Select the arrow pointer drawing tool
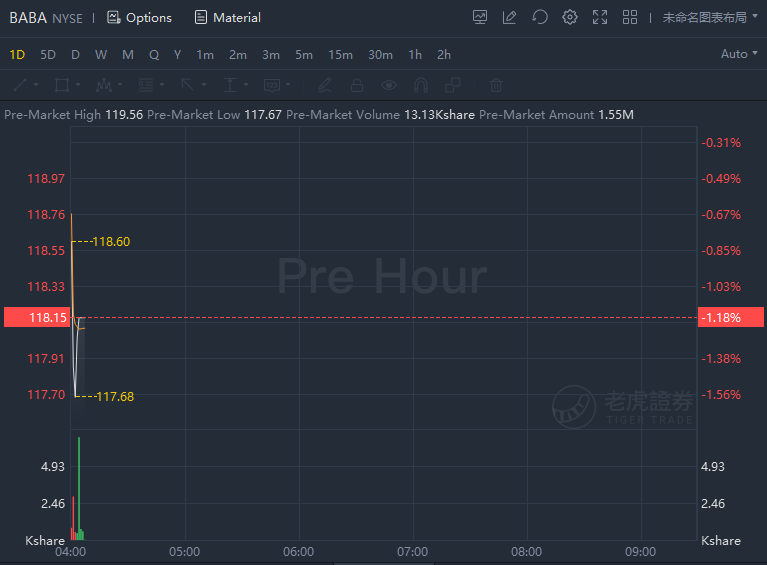This screenshot has height=565, width=767. (188, 85)
